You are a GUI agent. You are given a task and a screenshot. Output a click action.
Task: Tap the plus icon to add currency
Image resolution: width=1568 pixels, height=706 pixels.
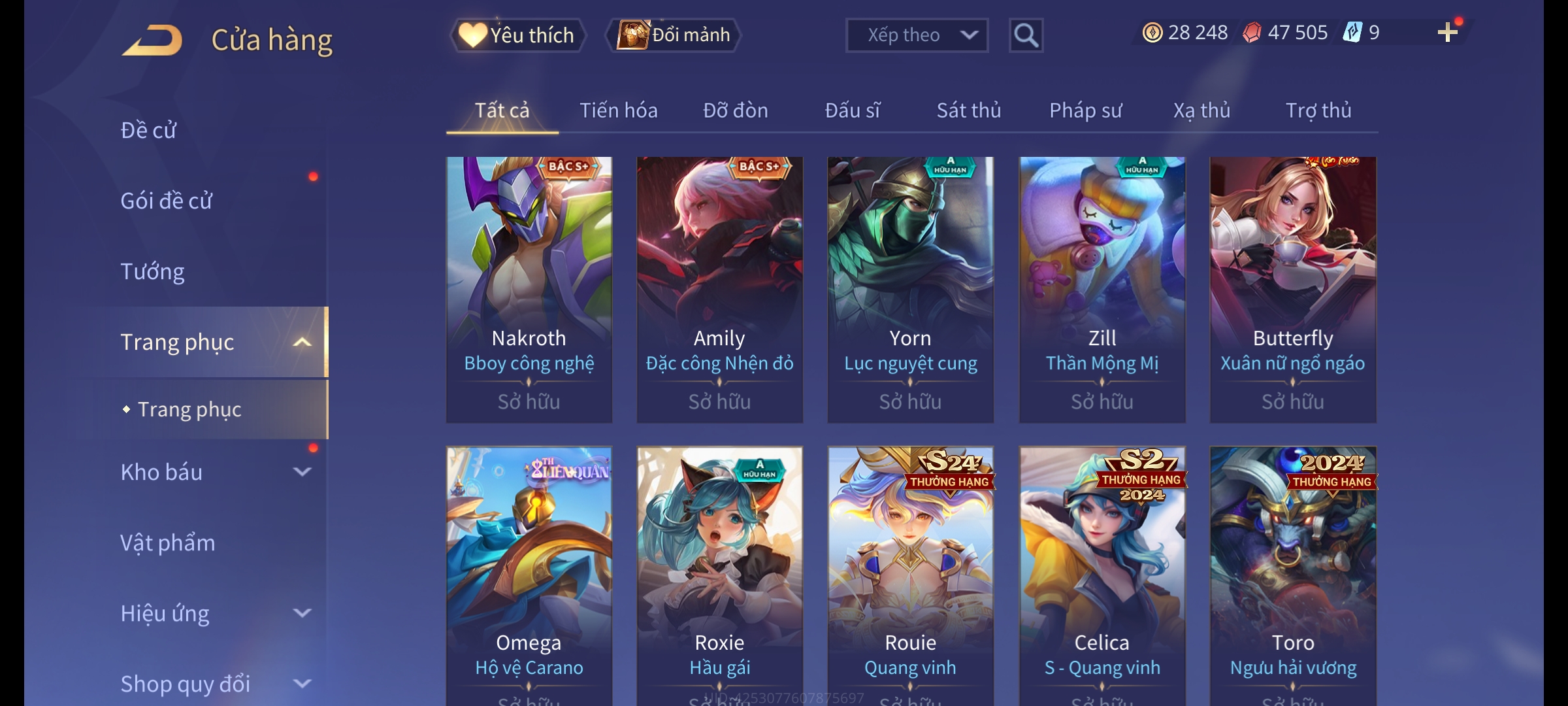tap(1448, 33)
